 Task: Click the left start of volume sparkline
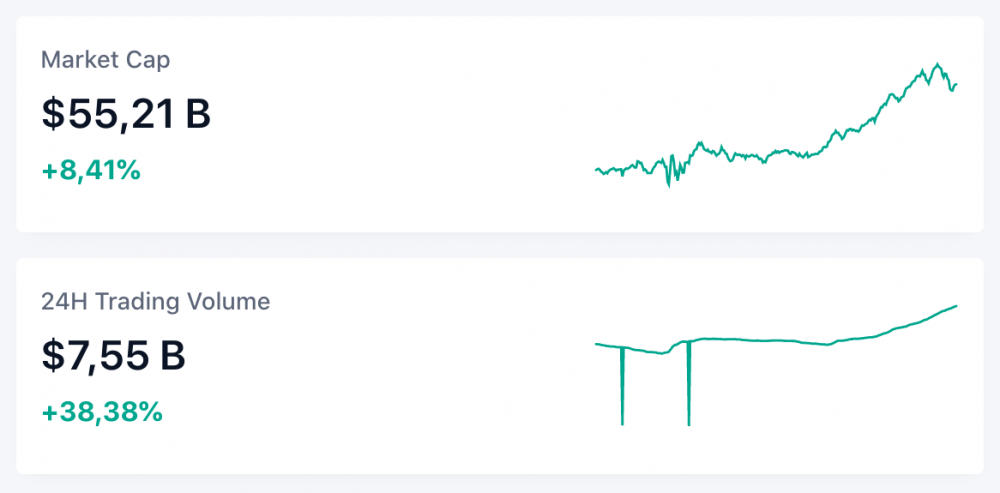597,344
